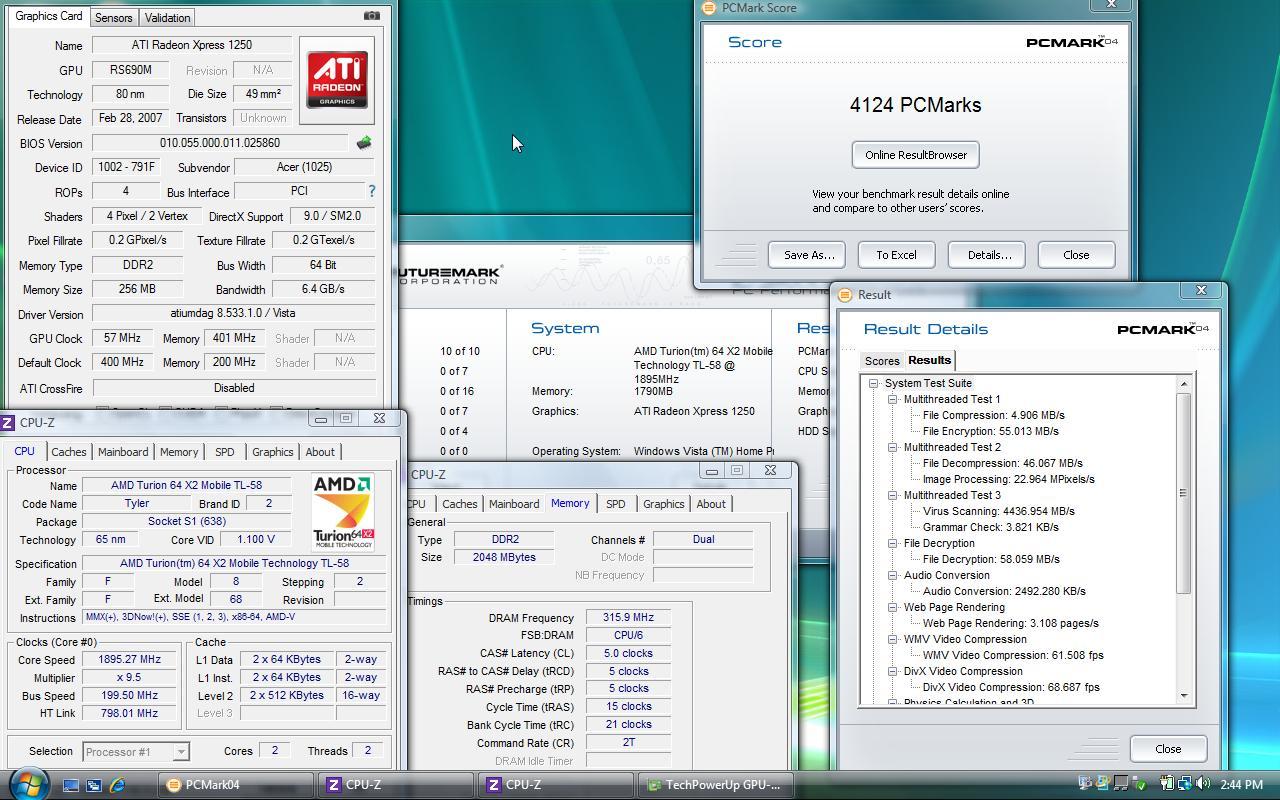Click the PCMark Score window title icon
The height and width of the screenshot is (800, 1280).
coord(709,8)
